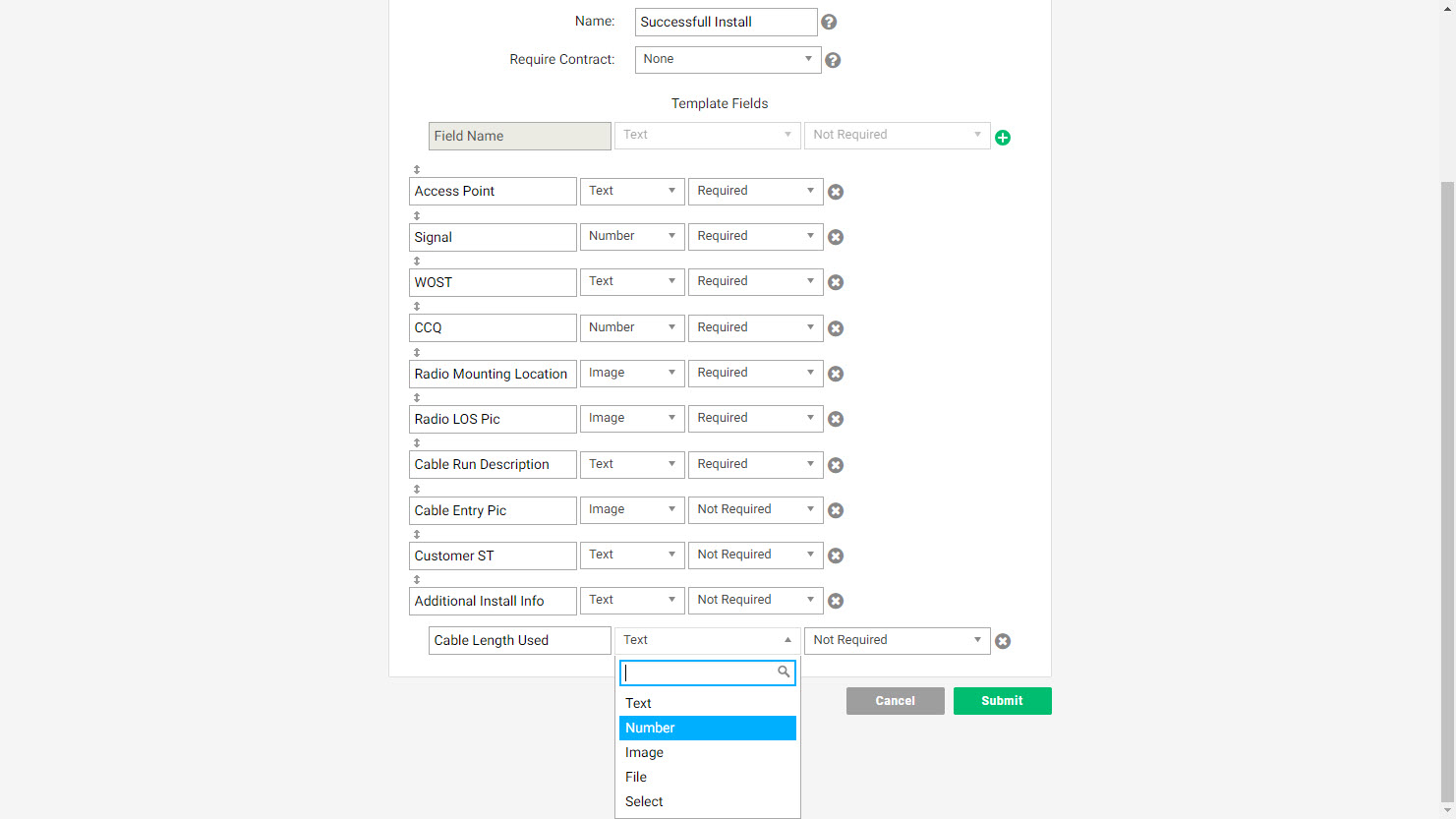
Task: Select Text option in dropdown list
Action: pos(708,703)
